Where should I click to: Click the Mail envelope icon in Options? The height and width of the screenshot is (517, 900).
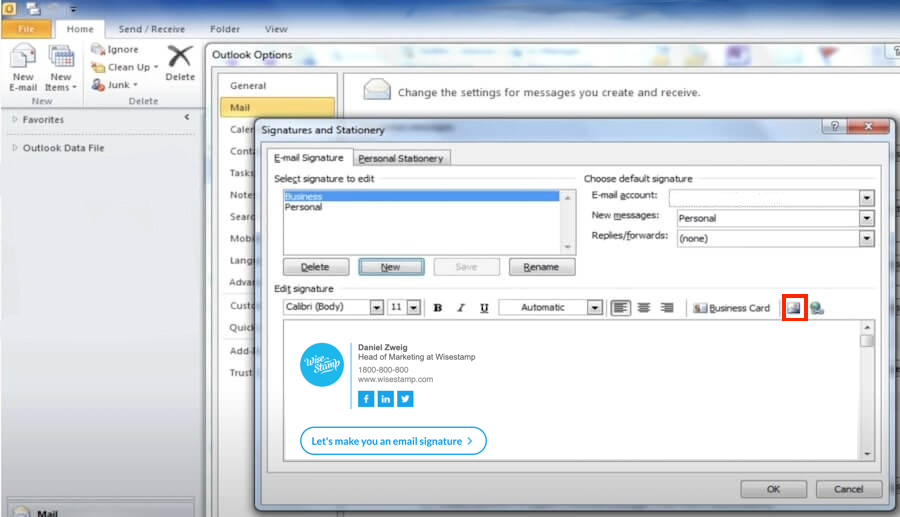[x=377, y=90]
